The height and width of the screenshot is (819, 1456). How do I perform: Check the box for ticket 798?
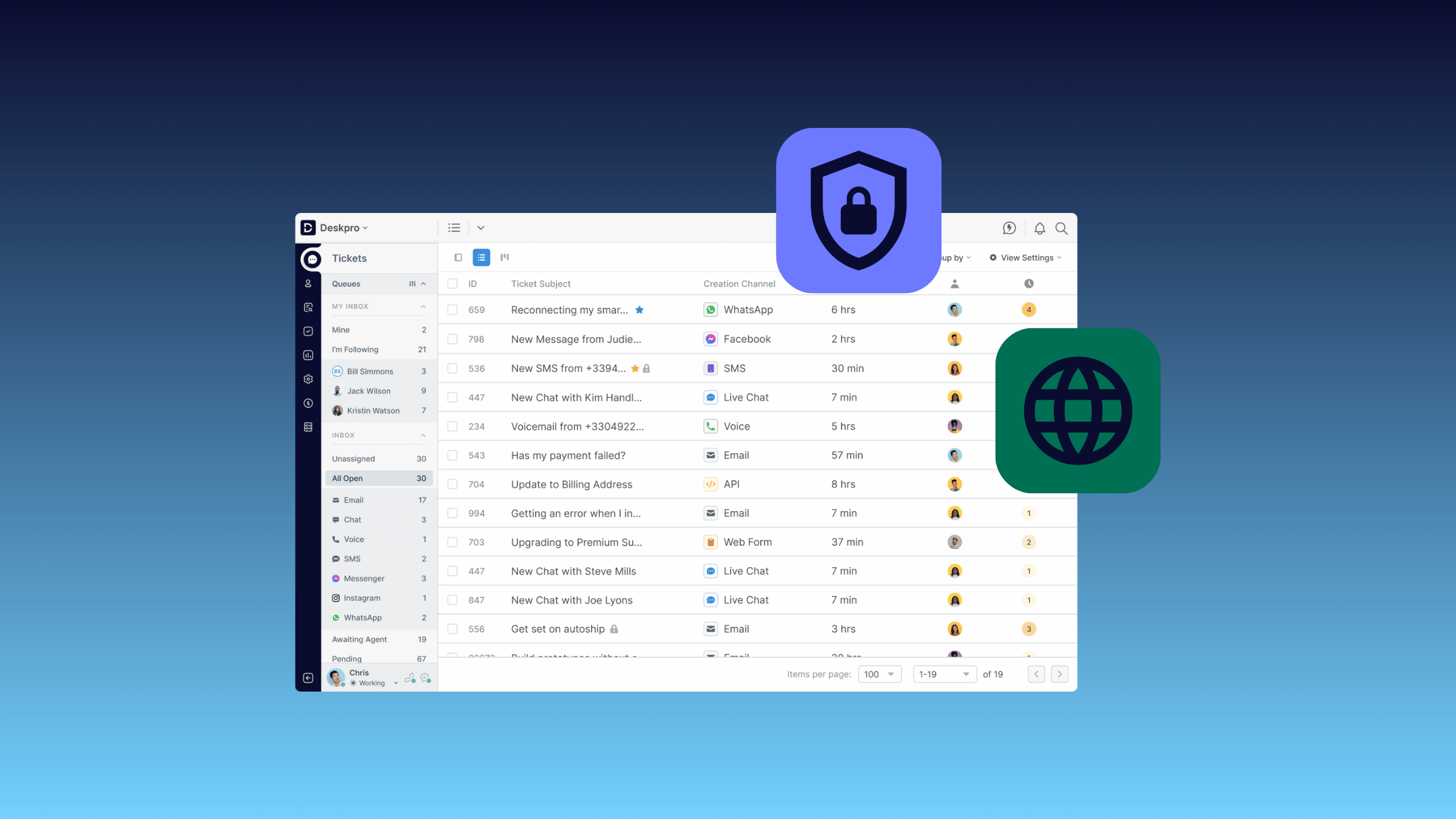(x=453, y=339)
